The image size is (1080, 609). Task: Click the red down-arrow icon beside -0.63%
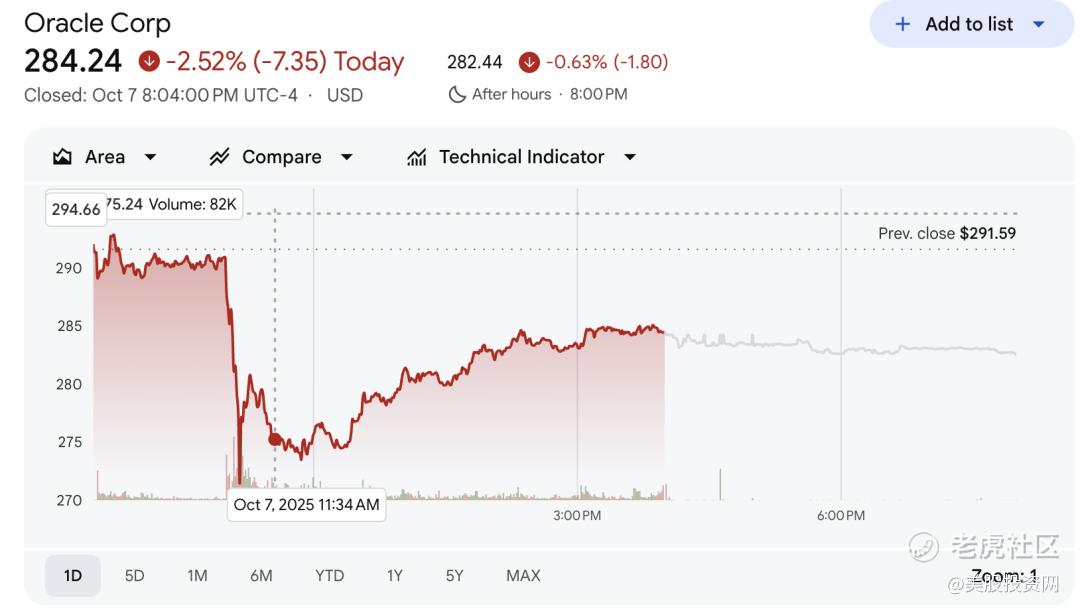529,62
